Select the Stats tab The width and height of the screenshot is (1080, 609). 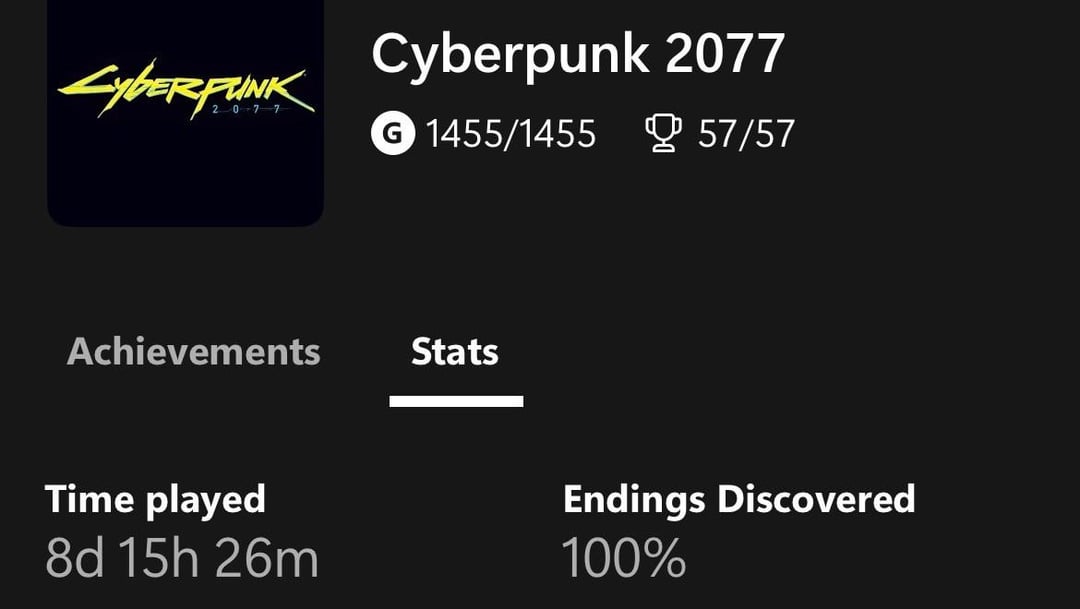[455, 352]
